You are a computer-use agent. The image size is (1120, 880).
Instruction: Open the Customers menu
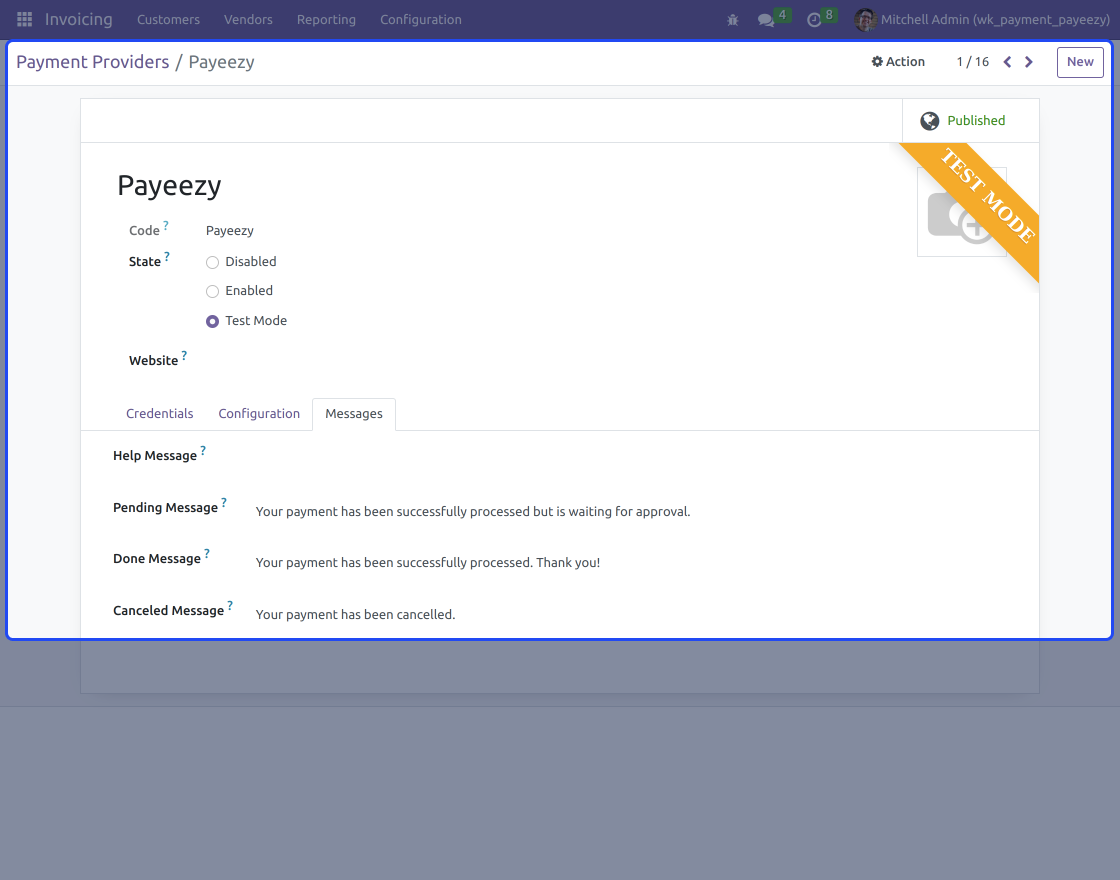(x=169, y=19)
